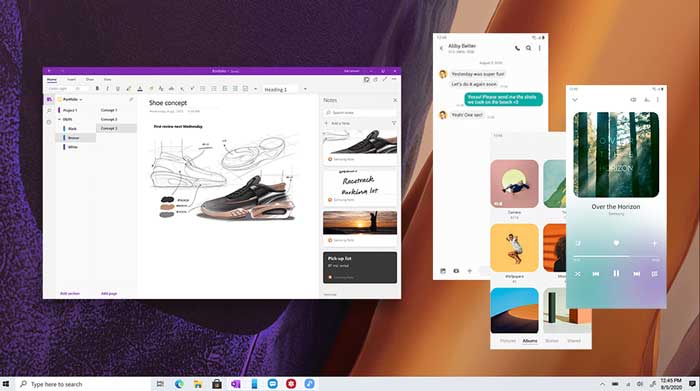Open search in the messages conversation
The image size is (700, 391).
pos(529,48)
